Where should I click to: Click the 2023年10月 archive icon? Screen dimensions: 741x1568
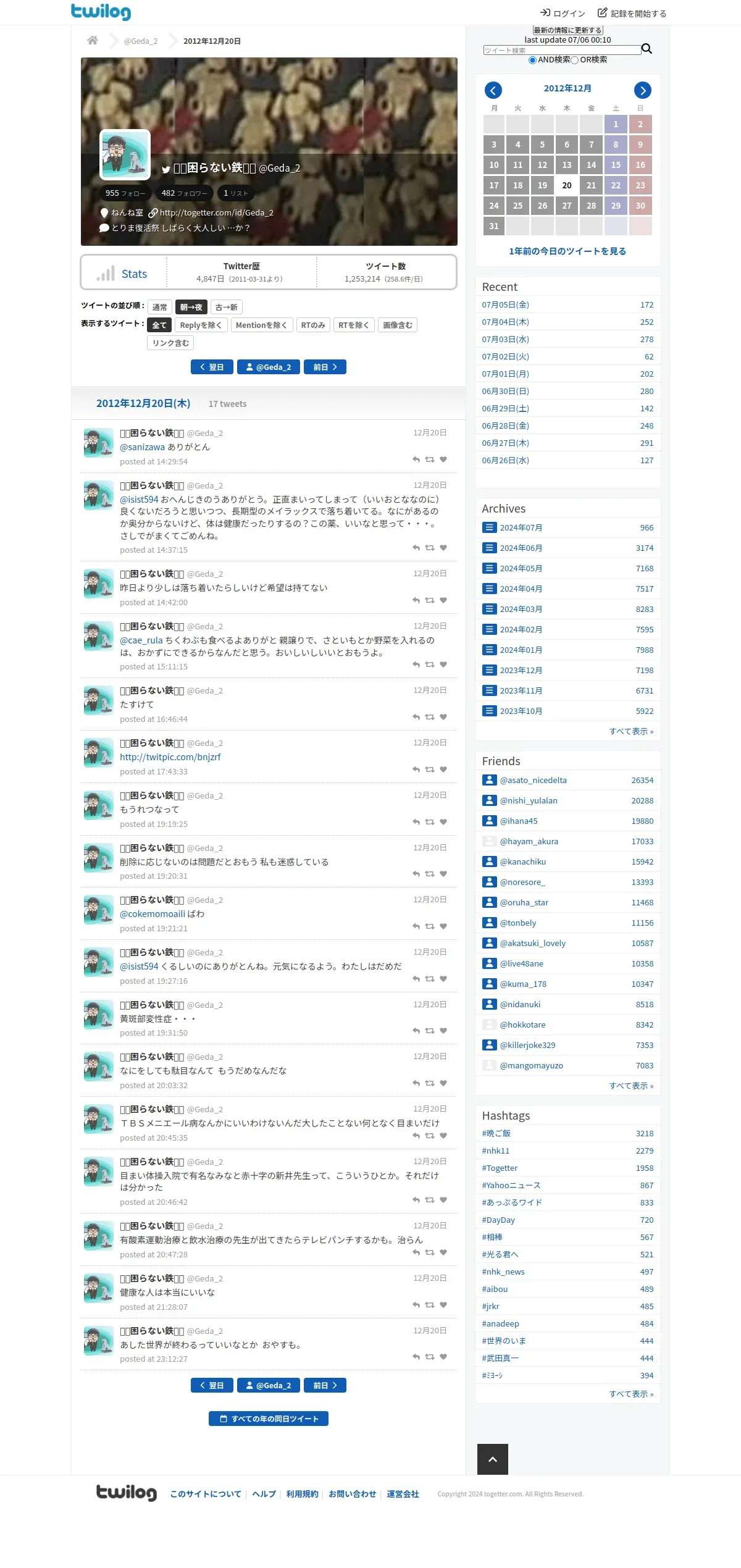490,711
